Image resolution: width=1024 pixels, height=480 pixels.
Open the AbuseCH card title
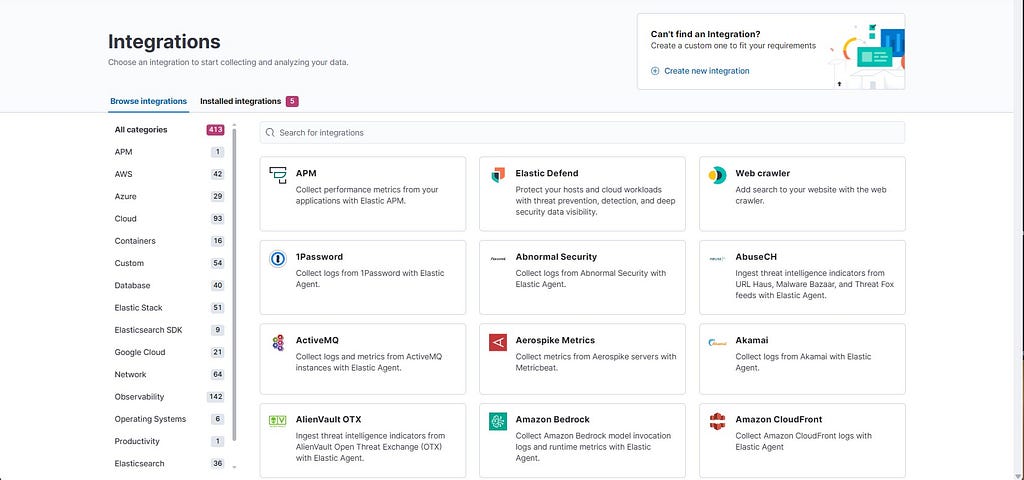(x=756, y=257)
